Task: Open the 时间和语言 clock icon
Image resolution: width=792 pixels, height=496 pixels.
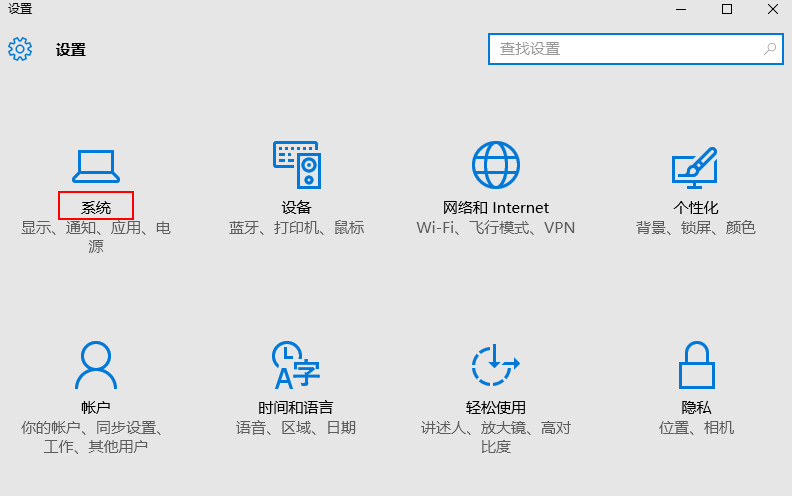Action: click(296, 365)
